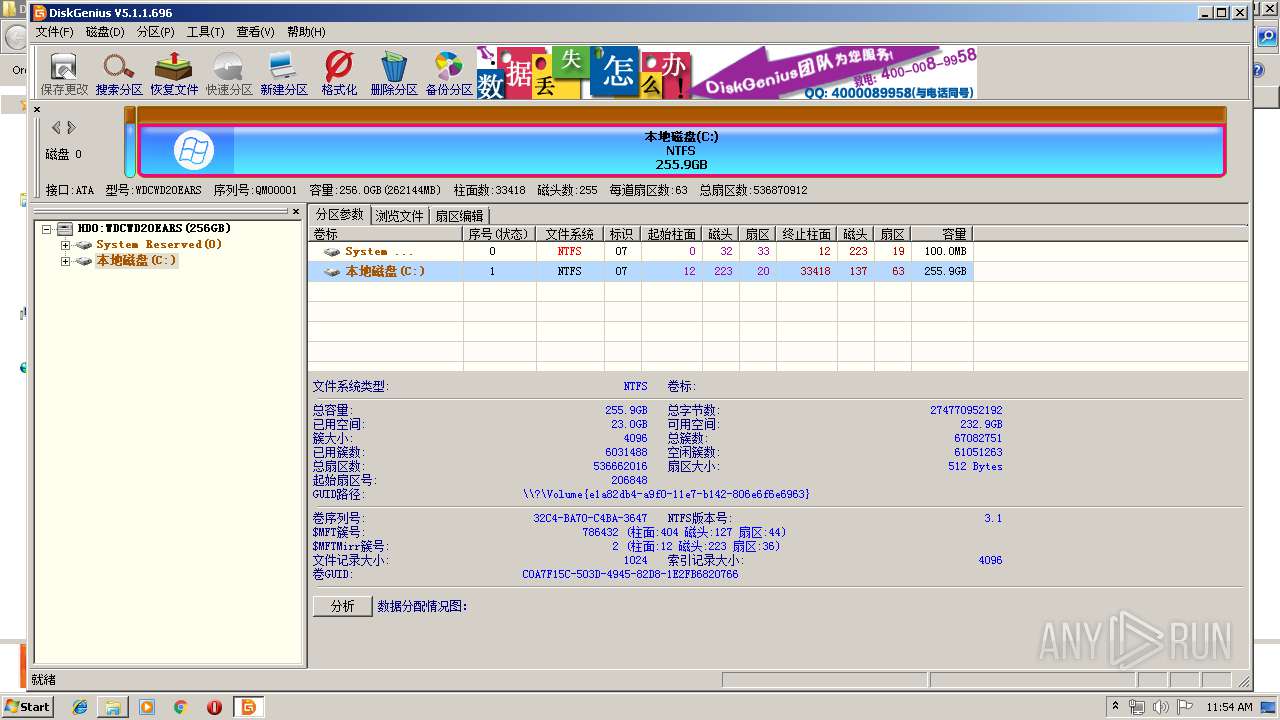
Task: Click the New Partition (新建分区) icon
Action: pyautogui.click(x=284, y=74)
